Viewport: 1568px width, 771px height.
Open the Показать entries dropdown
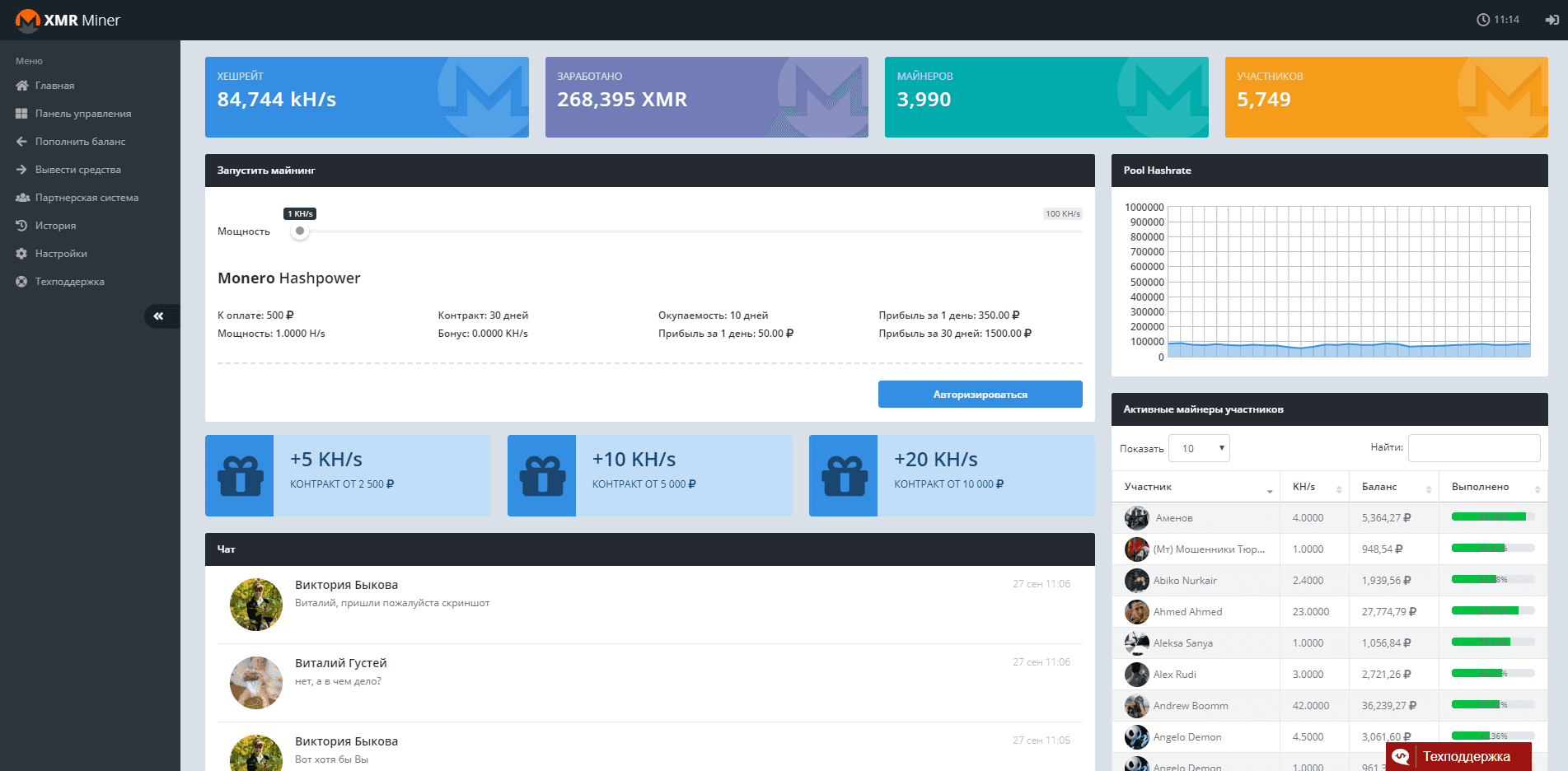point(1199,448)
